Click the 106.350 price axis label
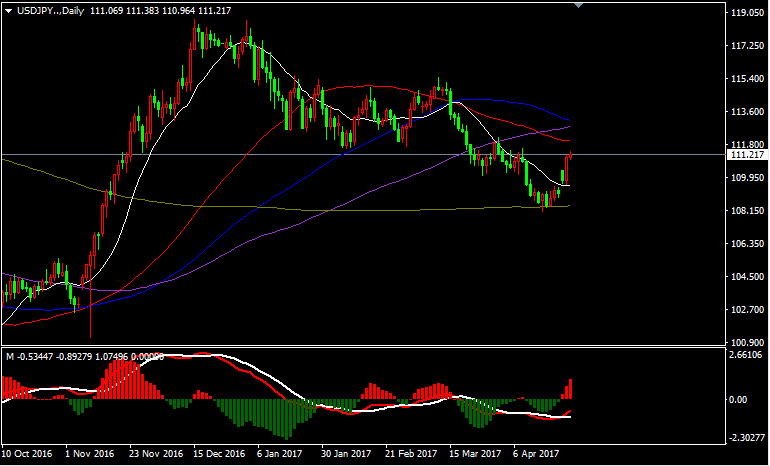This screenshot has height=466, width=770. coord(746,244)
